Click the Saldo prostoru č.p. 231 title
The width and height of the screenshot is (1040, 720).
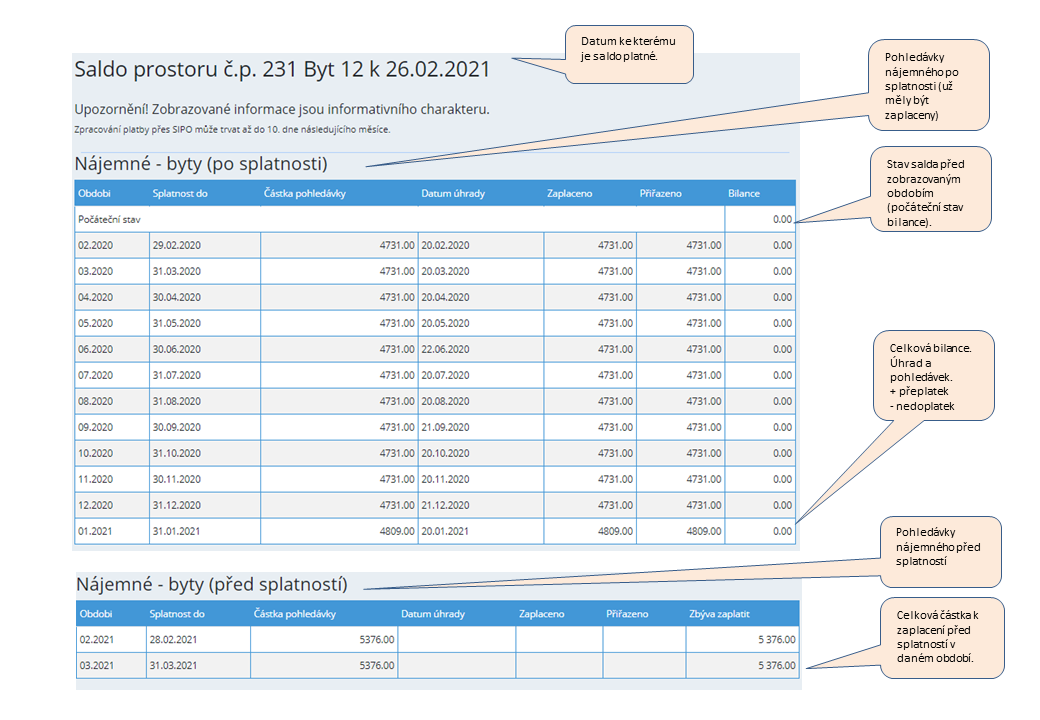[x=282, y=70]
